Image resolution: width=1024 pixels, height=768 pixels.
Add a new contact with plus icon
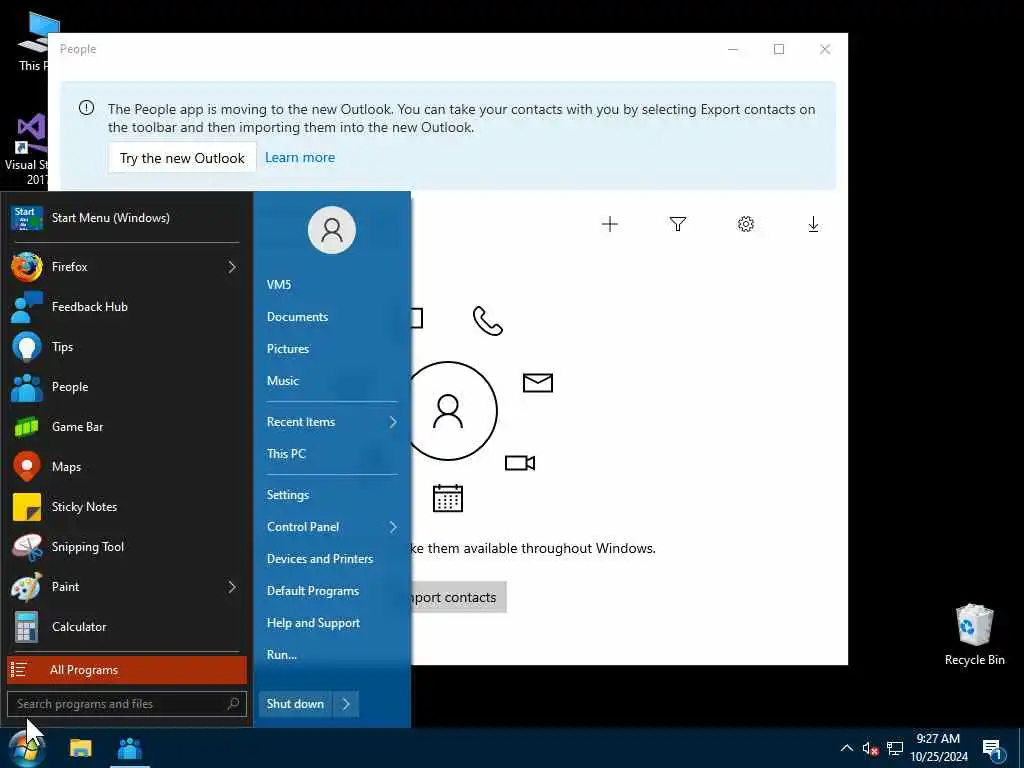(x=609, y=224)
